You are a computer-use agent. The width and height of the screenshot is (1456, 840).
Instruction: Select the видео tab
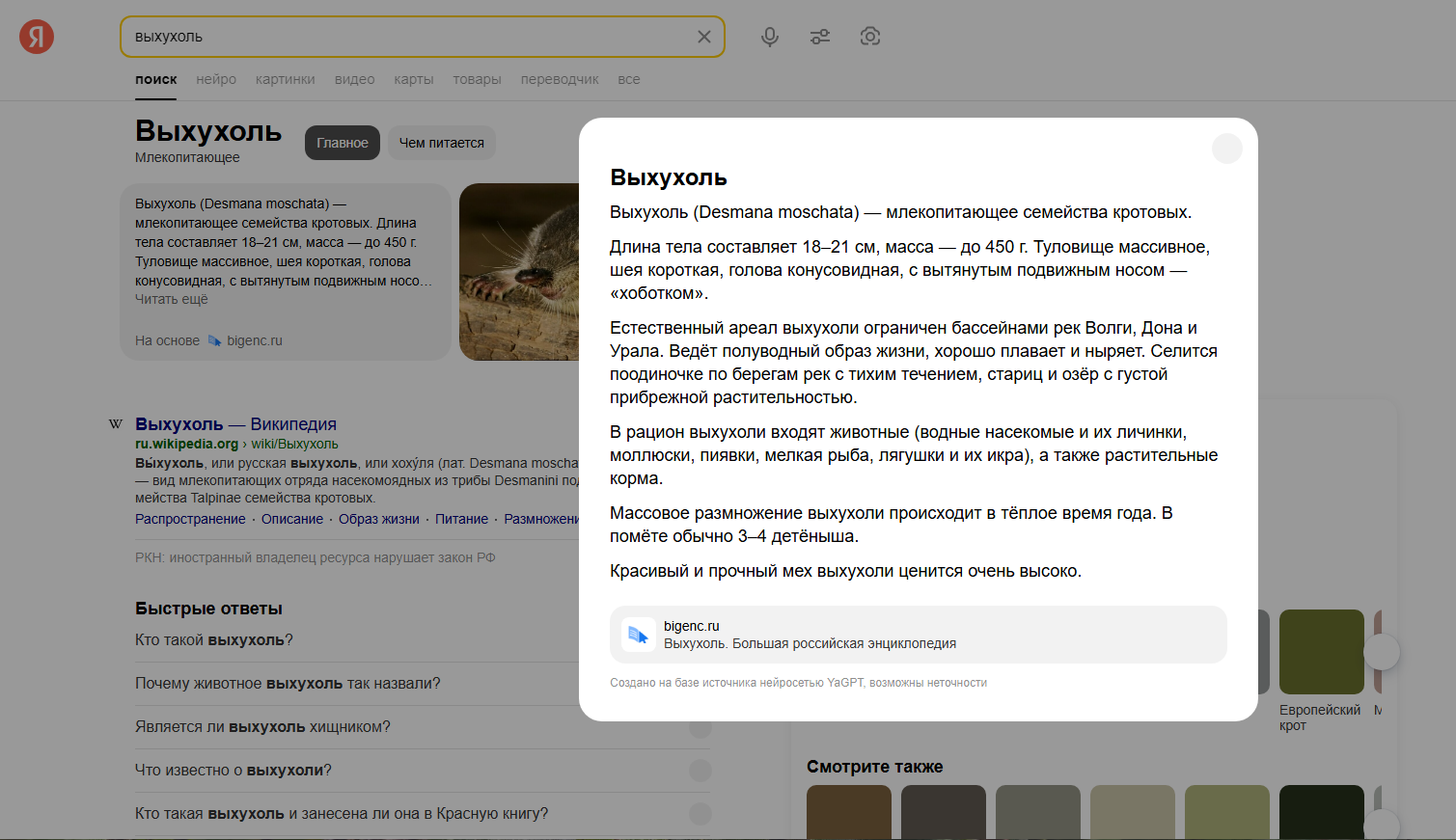click(x=355, y=79)
